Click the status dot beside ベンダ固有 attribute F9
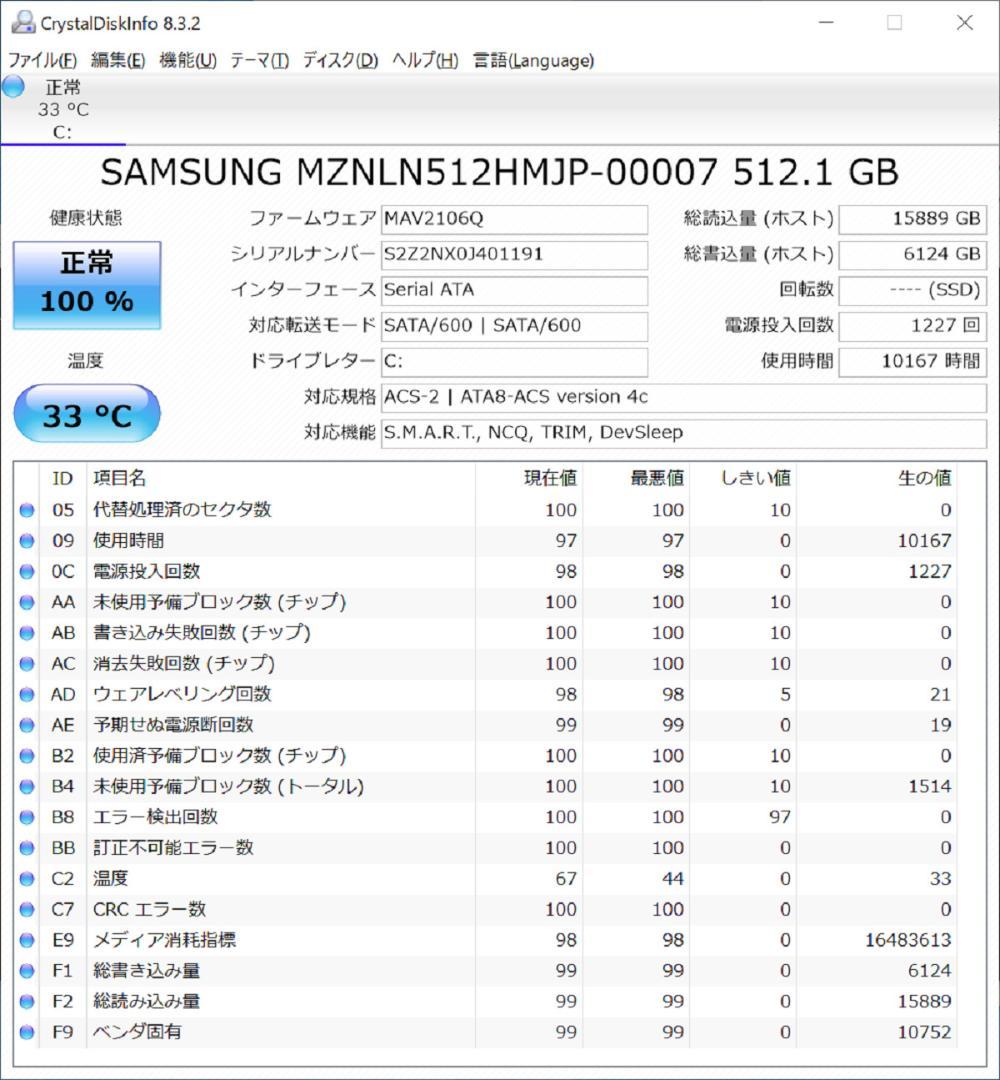The width and height of the screenshot is (1000, 1080). (x=28, y=1031)
